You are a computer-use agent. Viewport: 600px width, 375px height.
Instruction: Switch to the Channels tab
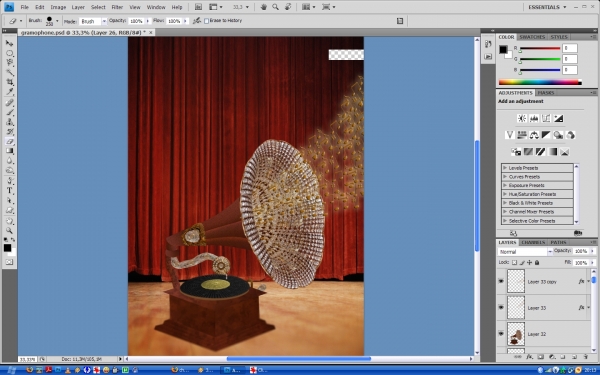[x=533, y=242]
